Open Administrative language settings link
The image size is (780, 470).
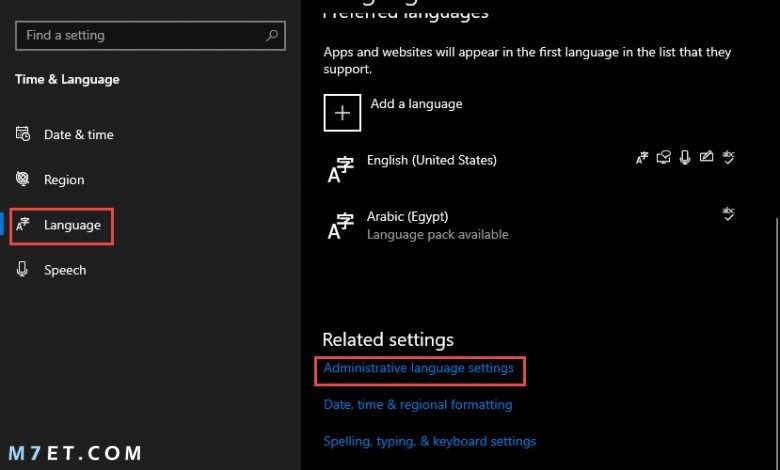click(x=418, y=368)
